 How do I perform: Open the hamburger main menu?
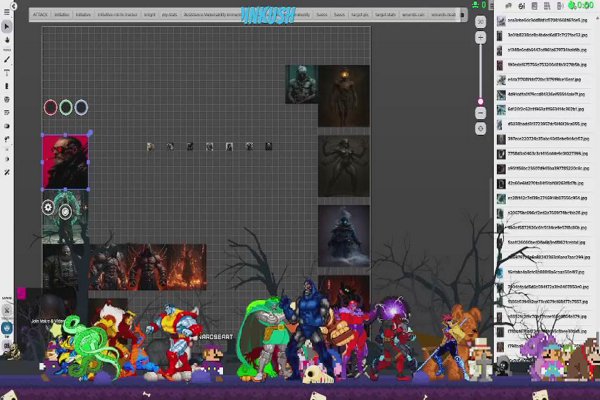7,12
